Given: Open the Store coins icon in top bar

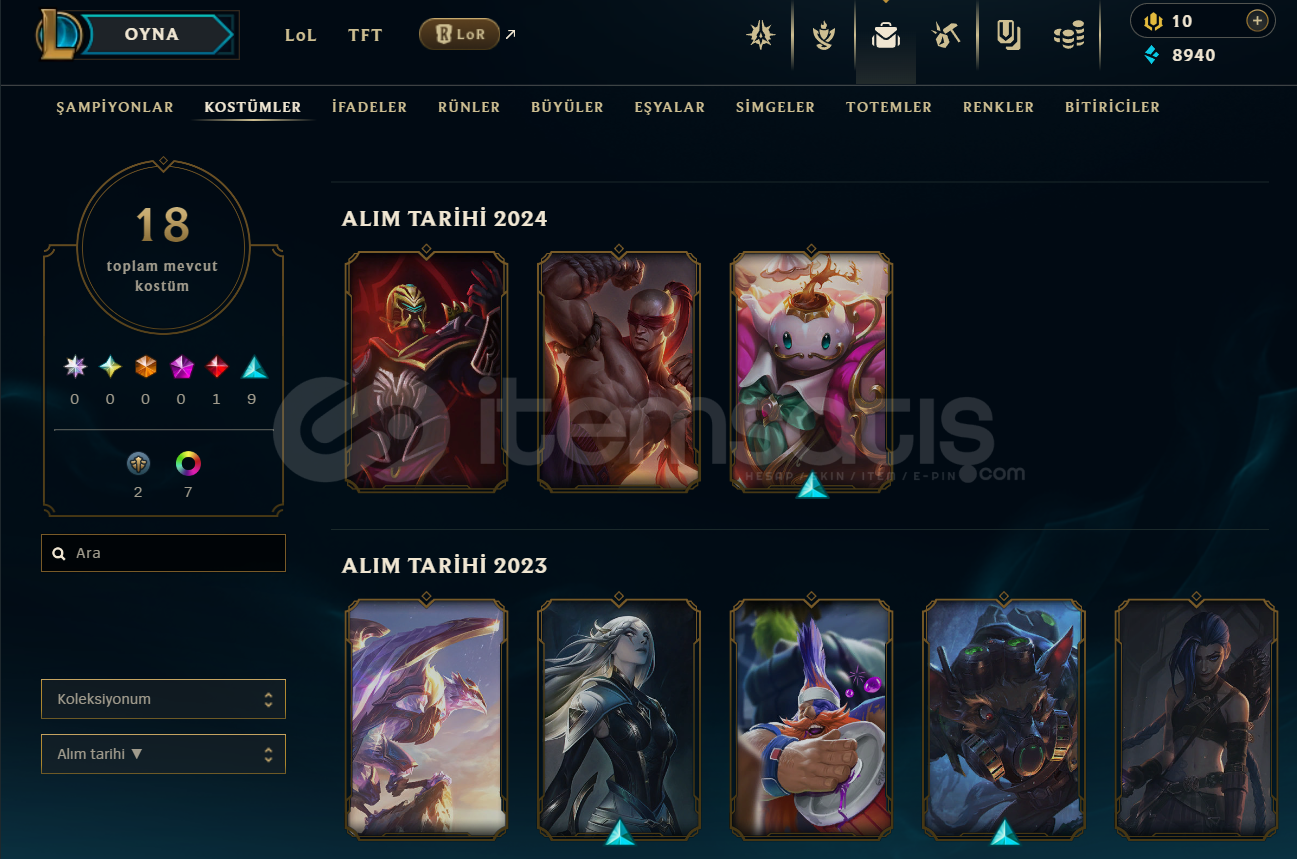Looking at the screenshot, I should coord(1069,37).
